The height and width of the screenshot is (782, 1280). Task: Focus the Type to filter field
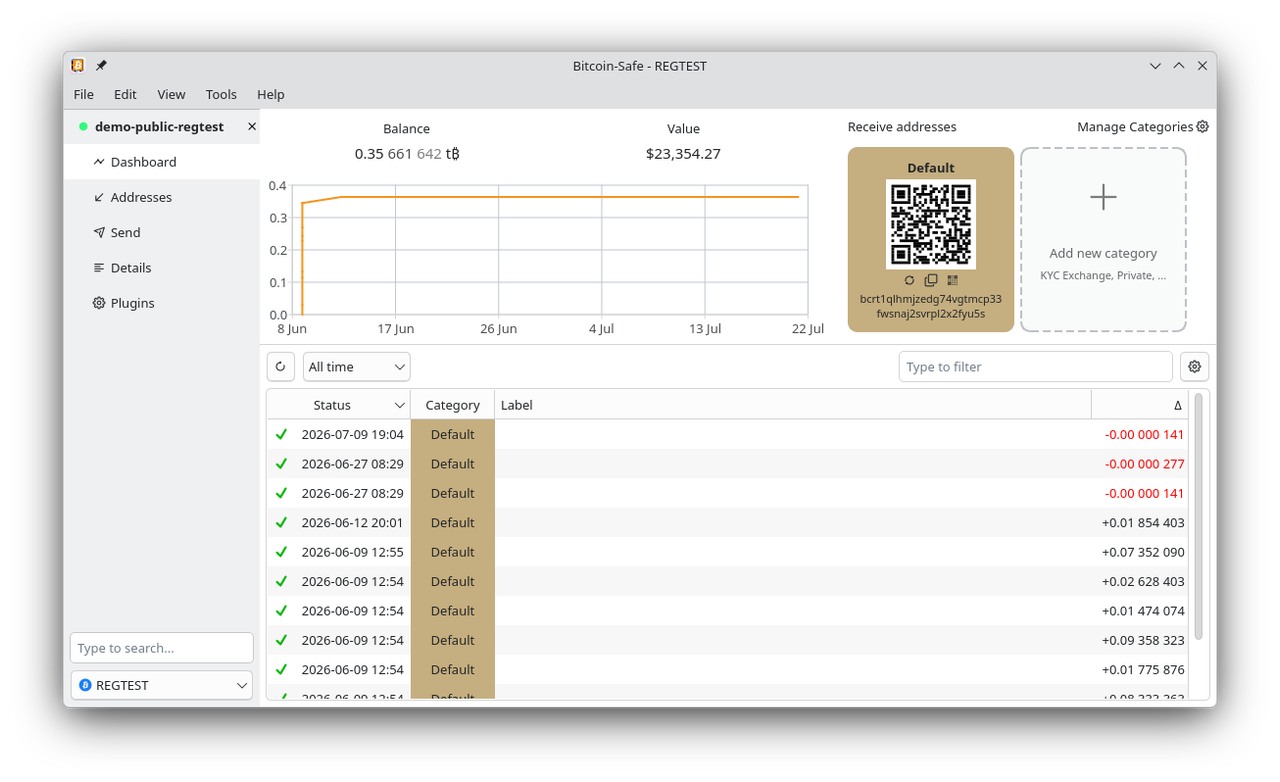click(x=1036, y=367)
